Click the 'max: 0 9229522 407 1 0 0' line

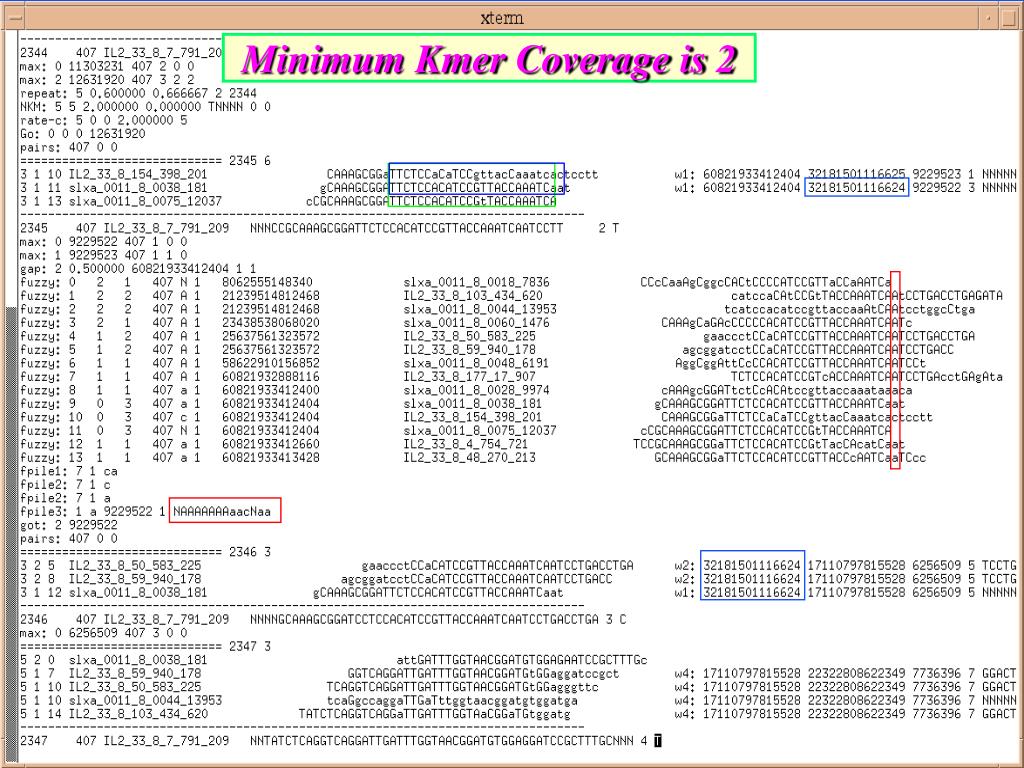coord(104,242)
